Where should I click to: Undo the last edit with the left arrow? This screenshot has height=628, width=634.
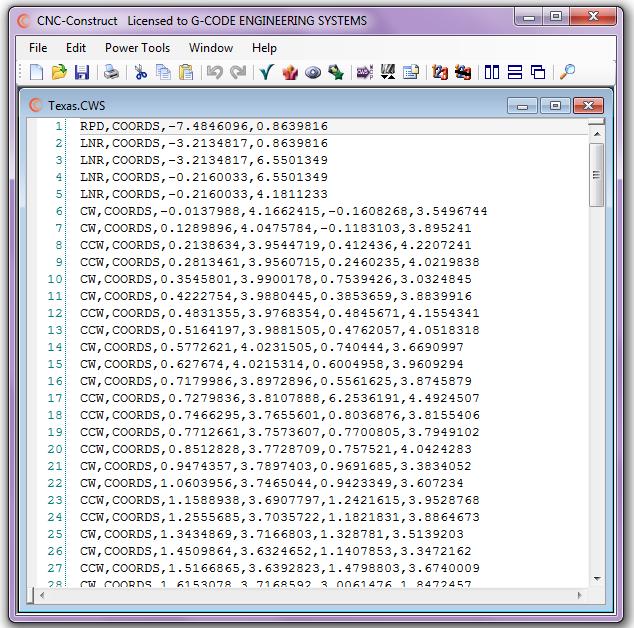[215, 72]
